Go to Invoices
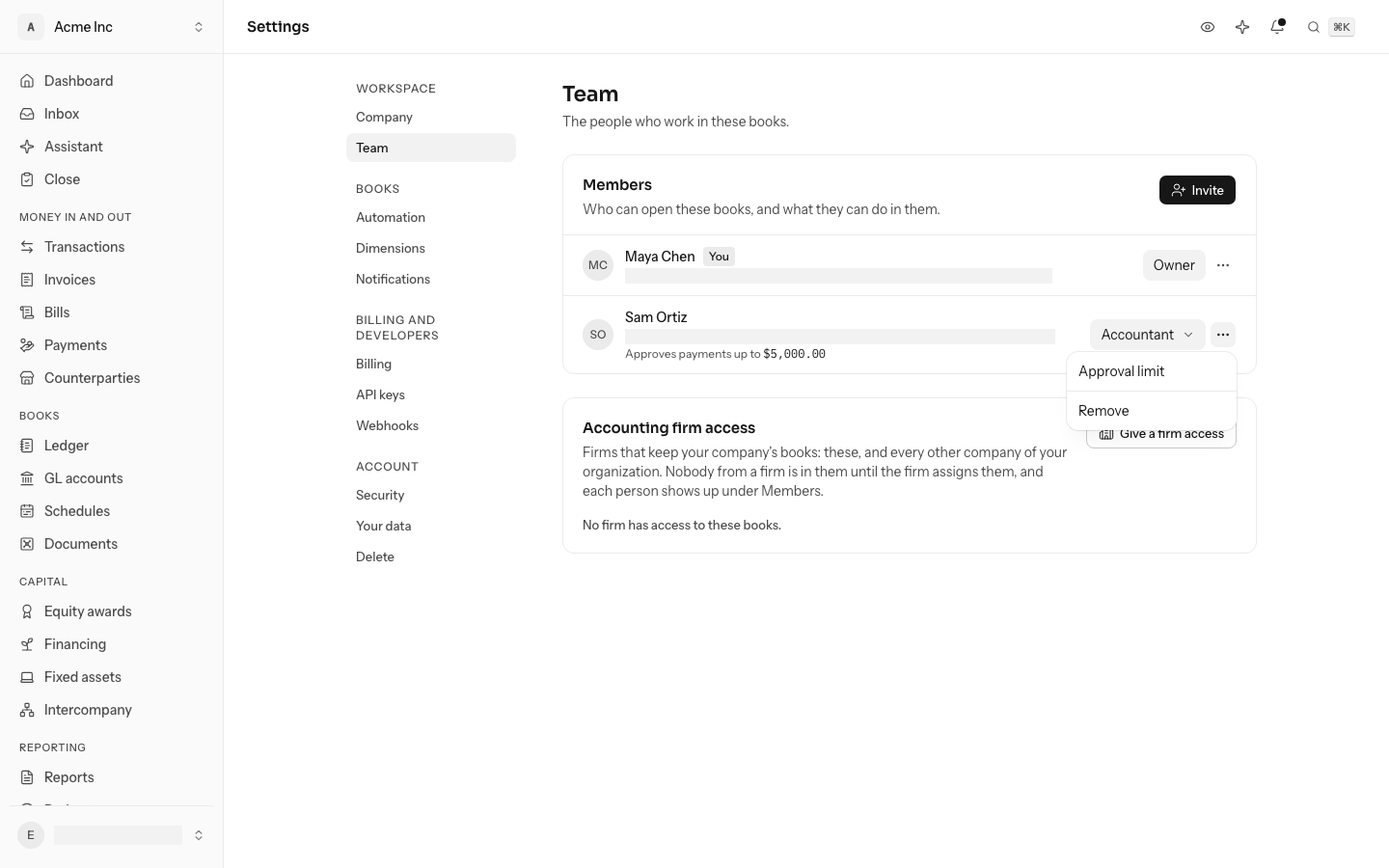Viewport: 1389px width, 868px height. (x=111, y=280)
